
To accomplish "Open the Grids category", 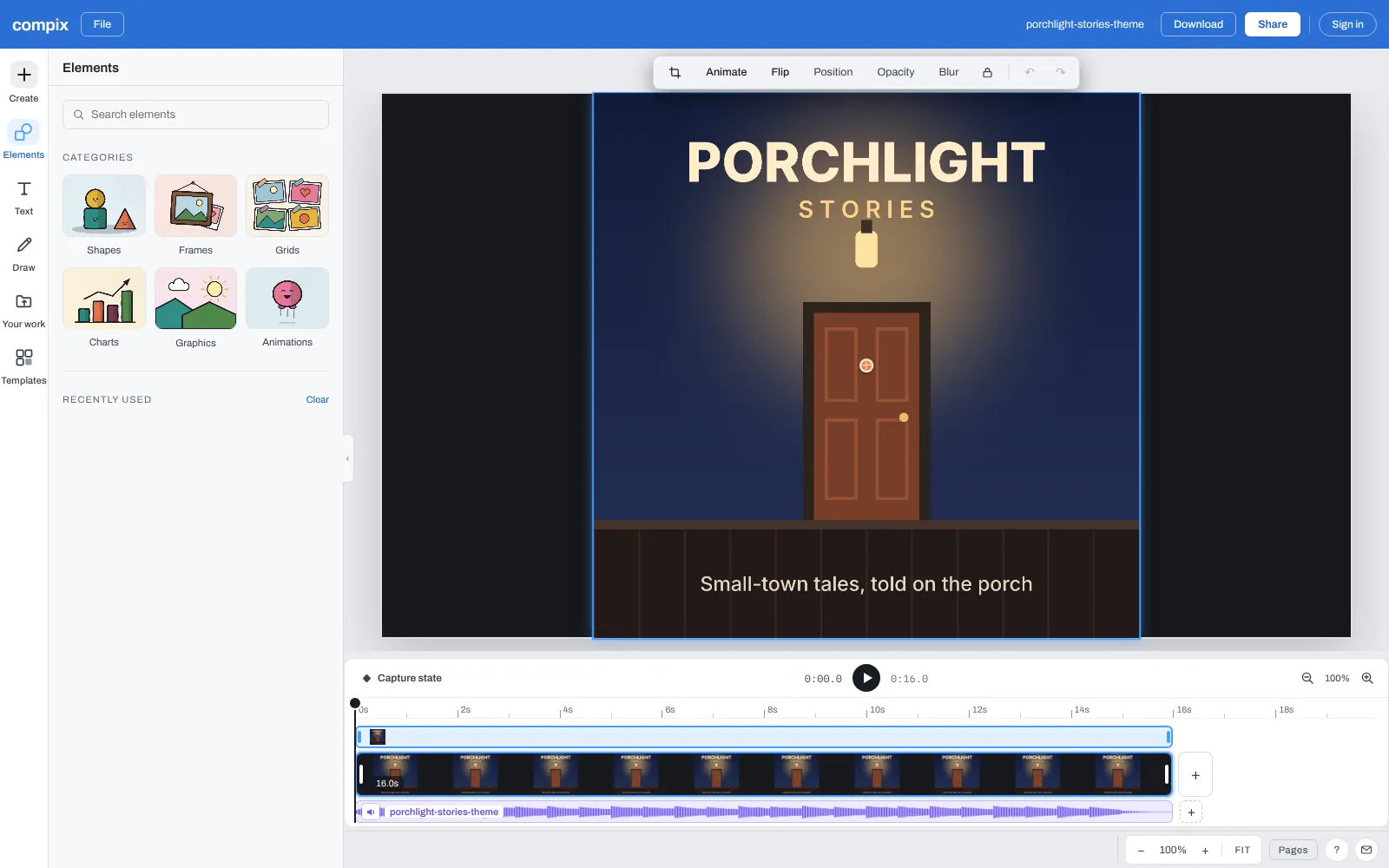I will click(287, 215).
